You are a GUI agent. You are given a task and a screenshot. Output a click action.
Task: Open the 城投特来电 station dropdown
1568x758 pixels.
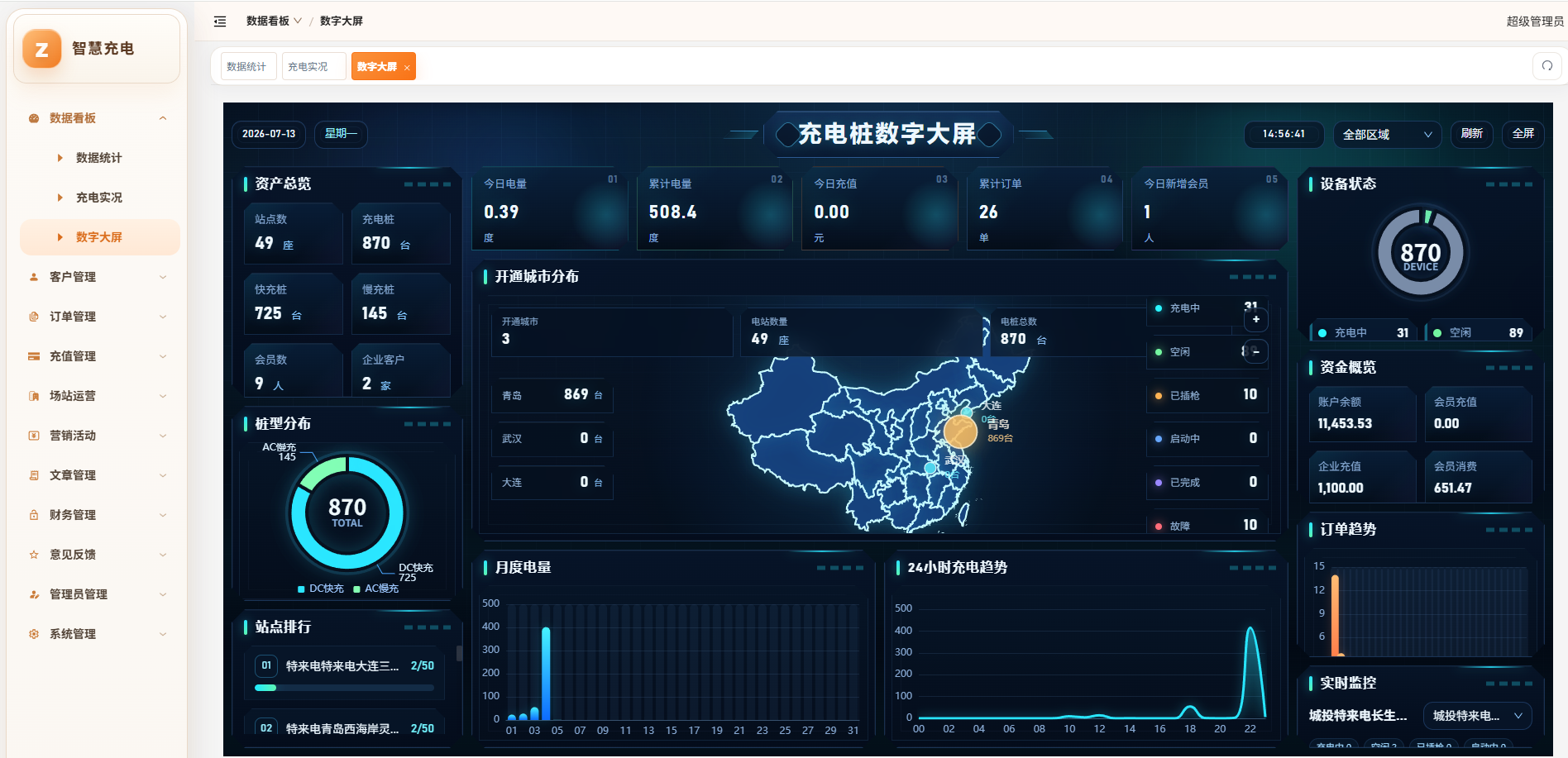coord(1477,716)
